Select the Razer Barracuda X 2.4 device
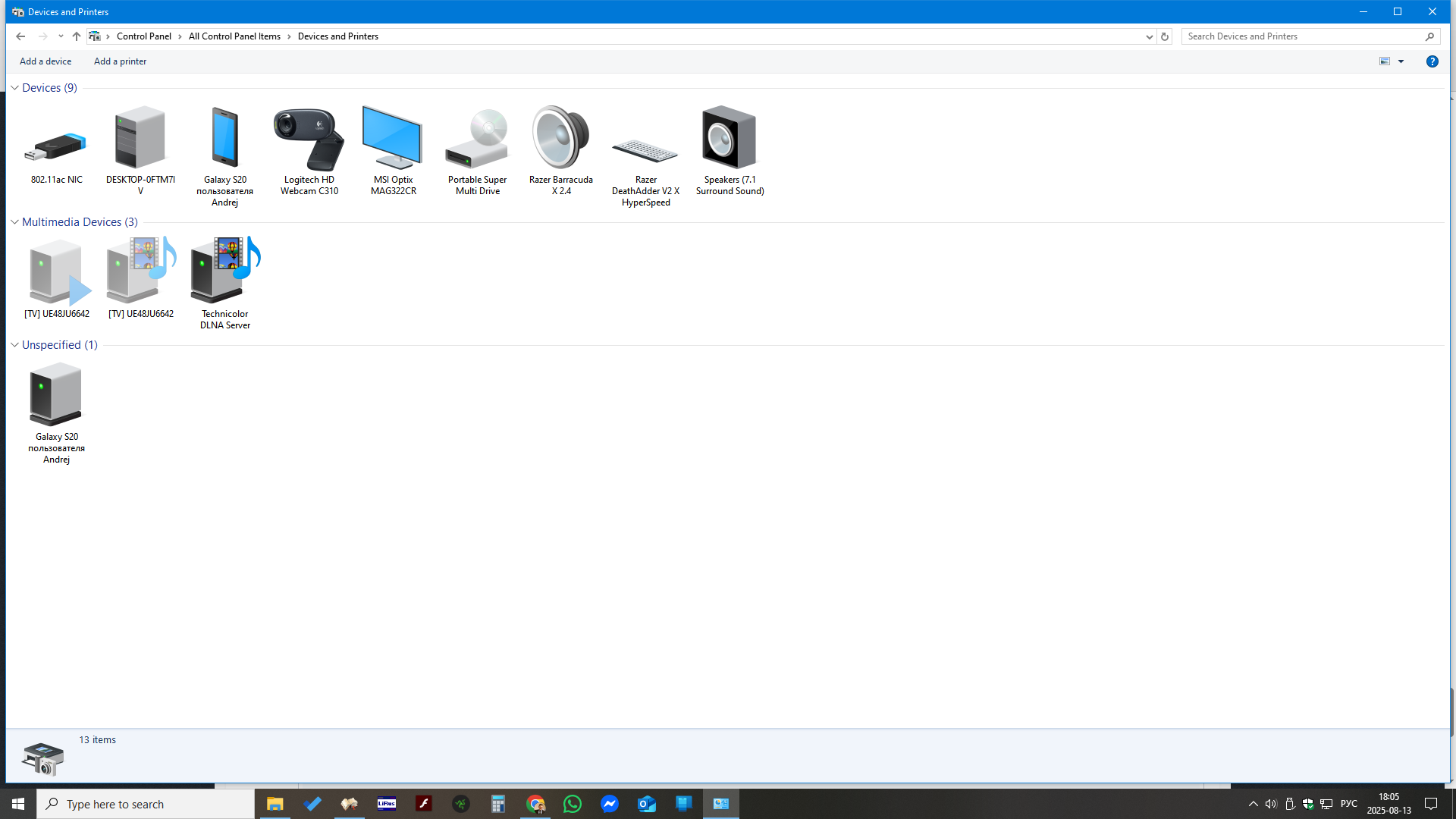 pos(560,137)
